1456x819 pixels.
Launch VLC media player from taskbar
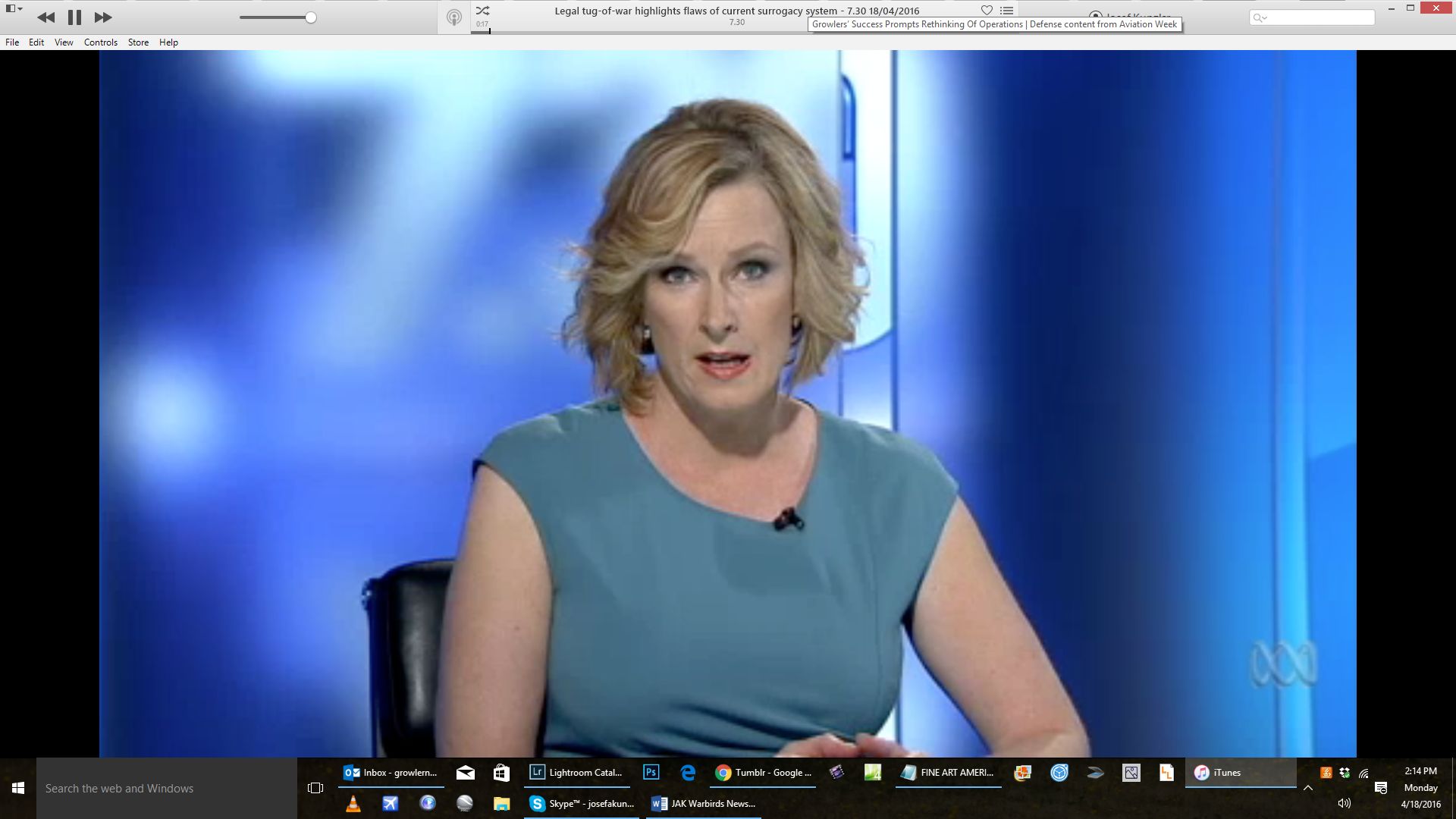coord(353,804)
